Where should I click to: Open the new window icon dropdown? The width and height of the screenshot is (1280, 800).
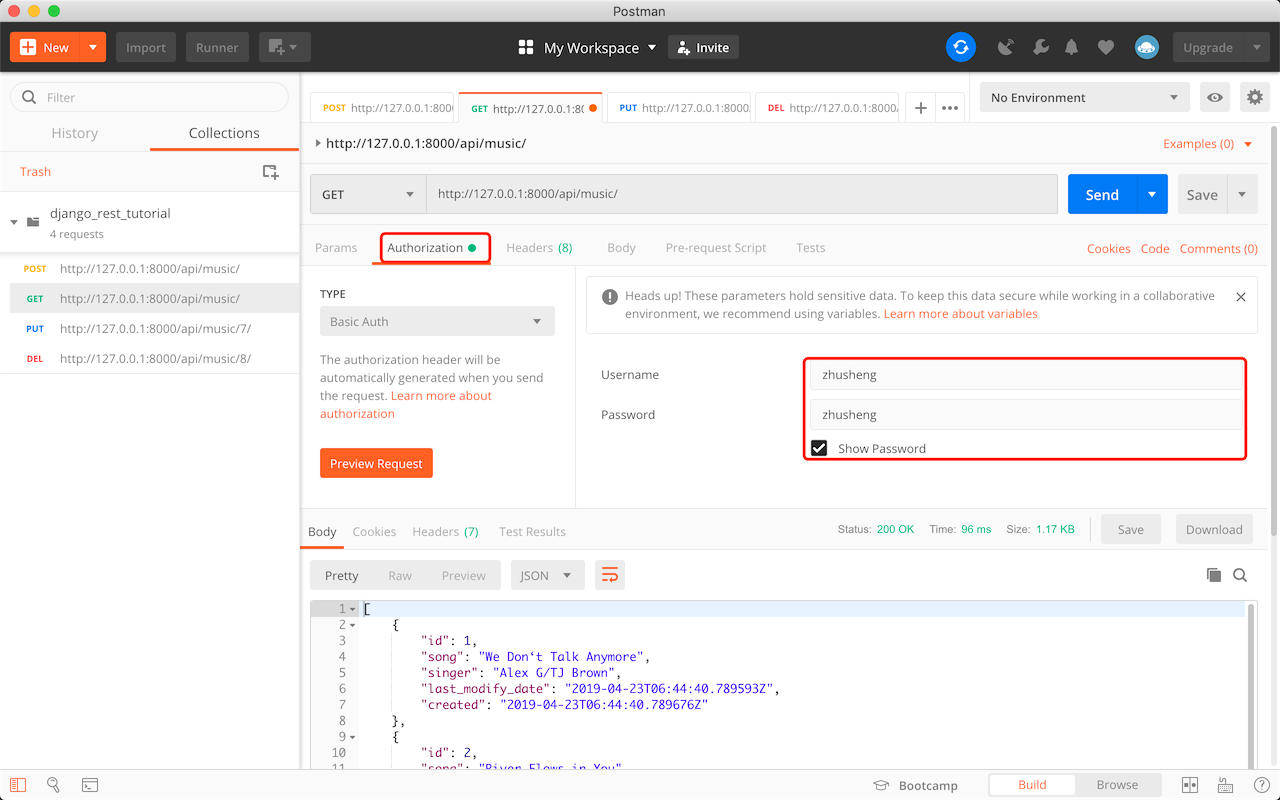click(285, 47)
